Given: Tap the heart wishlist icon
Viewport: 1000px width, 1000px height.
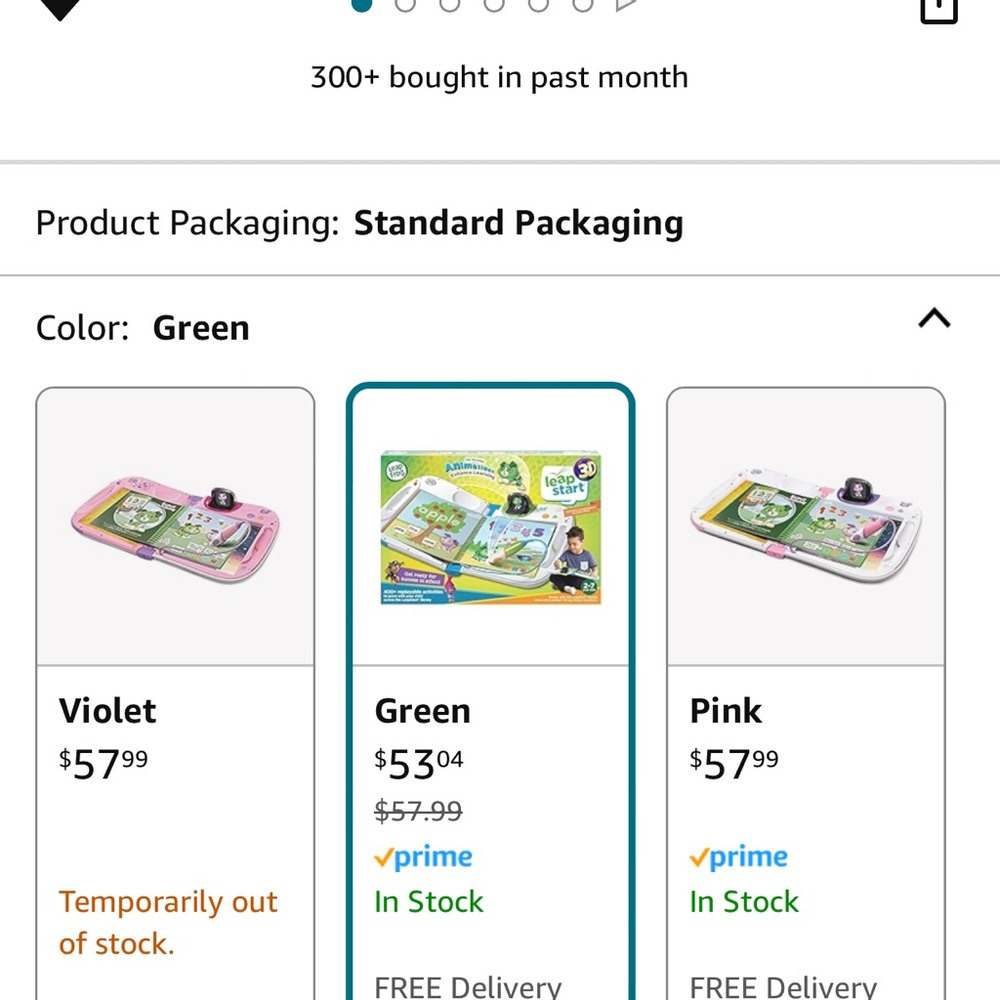Looking at the screenshot, I should 60,9.
